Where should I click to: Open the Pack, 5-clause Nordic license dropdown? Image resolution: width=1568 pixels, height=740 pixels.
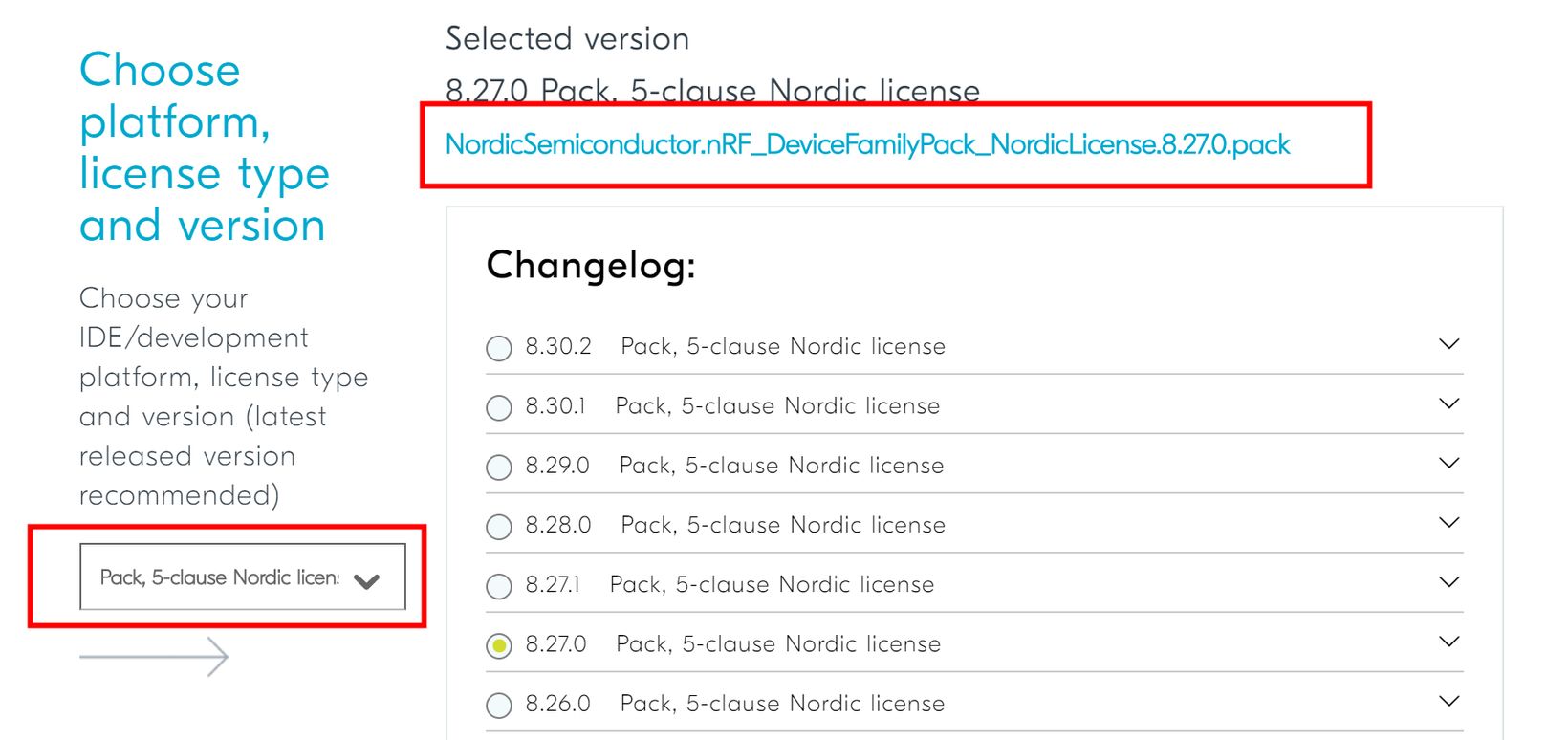click(x=242, y=577)
